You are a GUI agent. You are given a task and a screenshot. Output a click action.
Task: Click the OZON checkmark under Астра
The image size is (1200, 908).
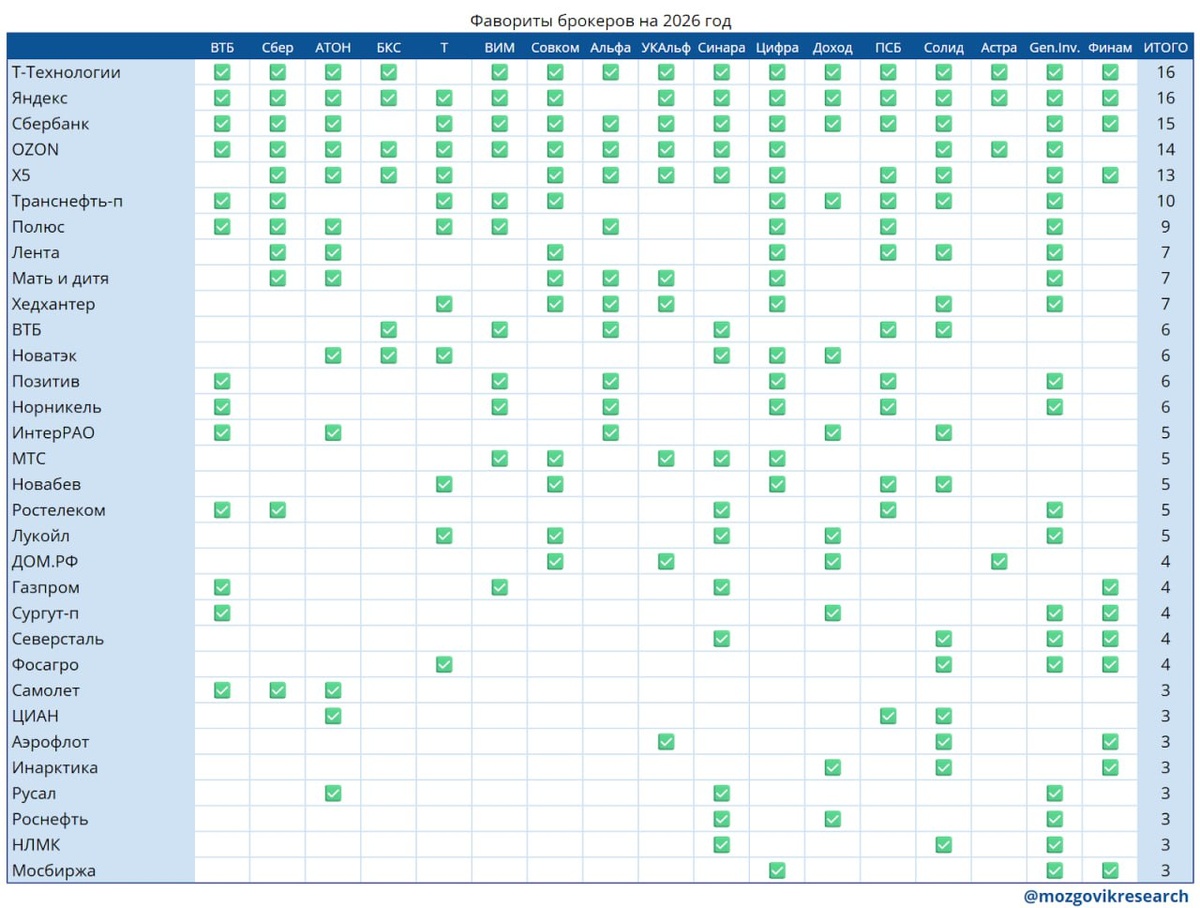[999, 150]
